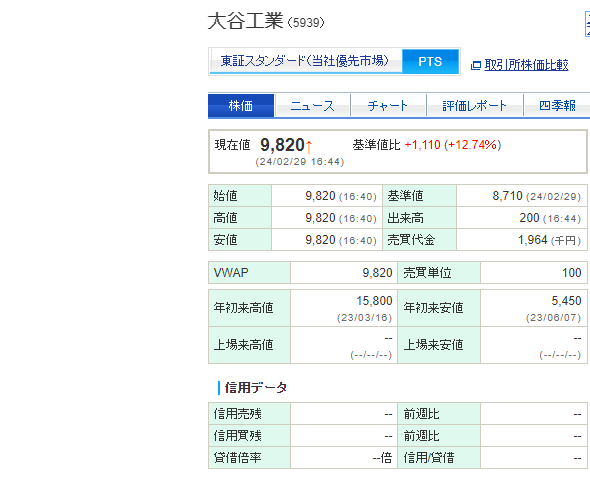This screenshot has width=590, height=503.
Task: Click the 売買単位 value 100
Action: click(x=572, y=272)
